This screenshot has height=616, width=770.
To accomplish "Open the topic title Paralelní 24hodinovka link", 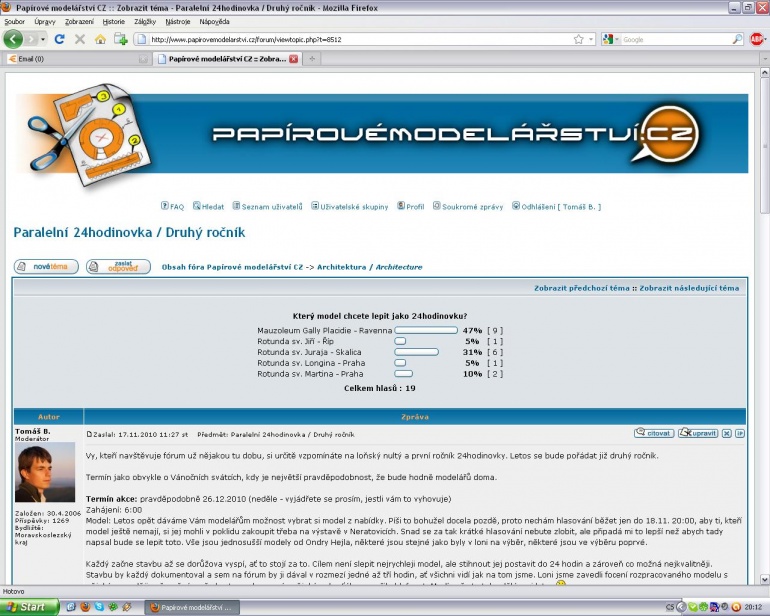I will [x=129, y=232].
